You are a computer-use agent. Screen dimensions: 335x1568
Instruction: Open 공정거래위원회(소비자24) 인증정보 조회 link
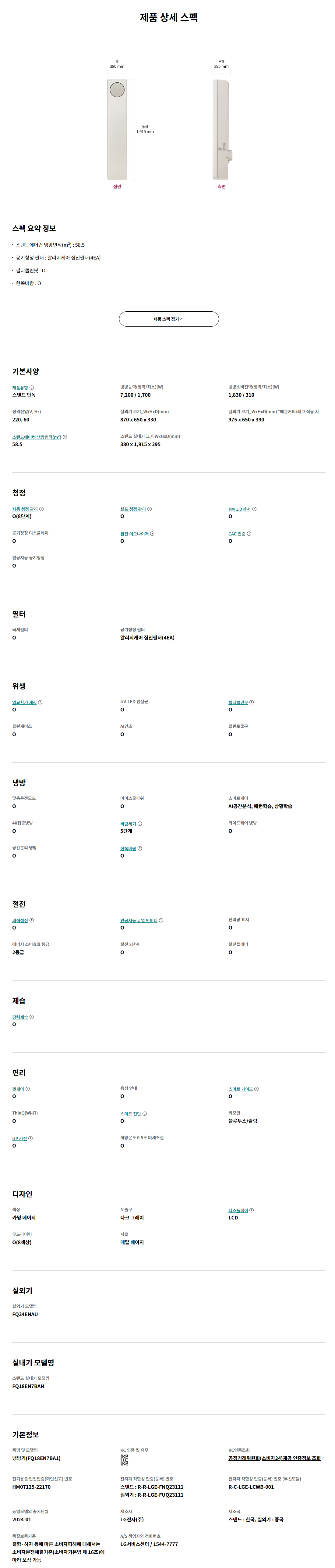275,1459
